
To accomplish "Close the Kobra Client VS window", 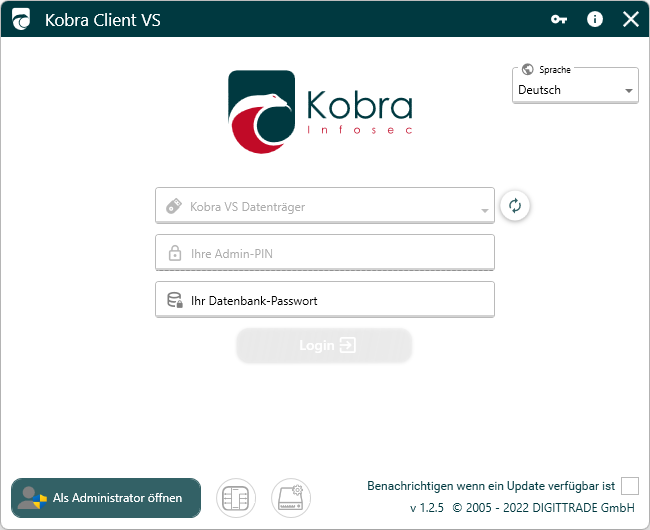I will 630,19.
